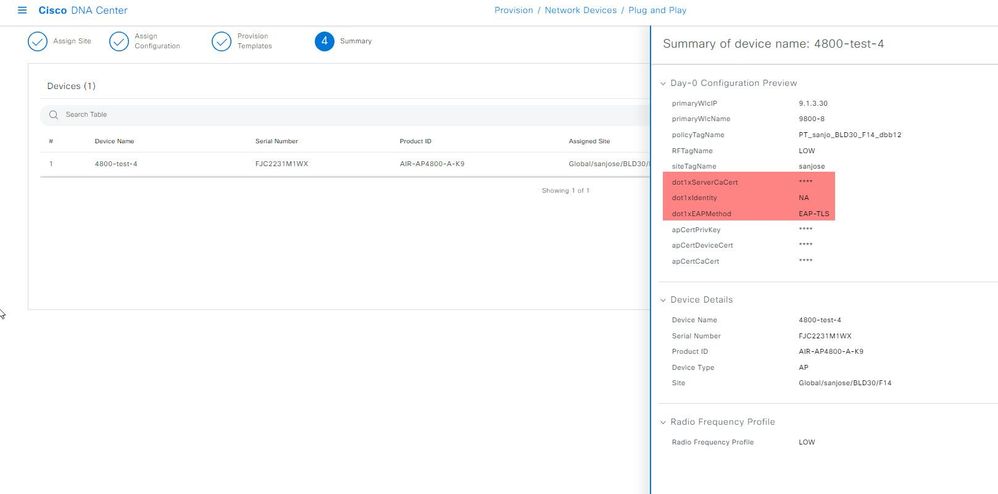
Task: Focus the Search Table field
Action: click(x=344, y=115)
